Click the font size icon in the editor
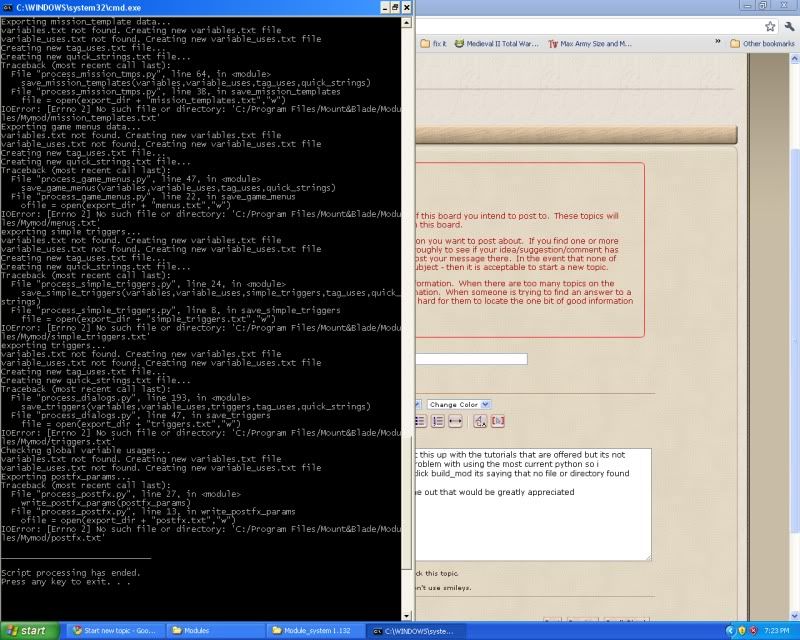 481,421
